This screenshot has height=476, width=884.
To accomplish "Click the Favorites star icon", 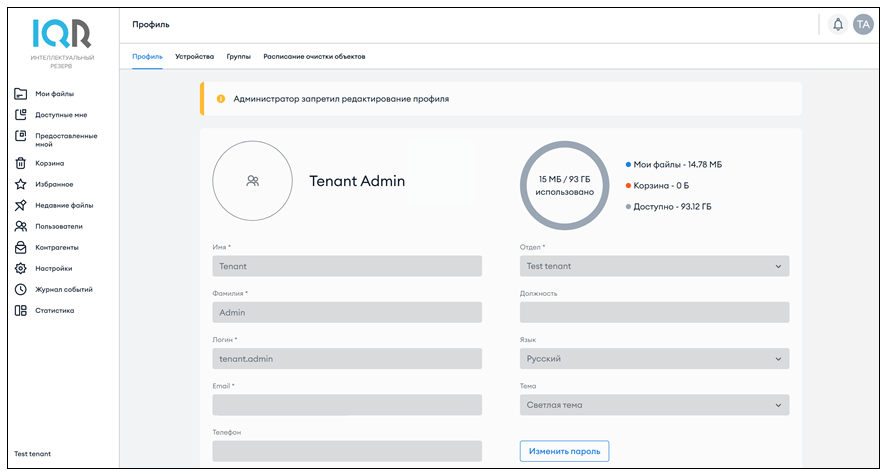I will [x=21, y=184].
